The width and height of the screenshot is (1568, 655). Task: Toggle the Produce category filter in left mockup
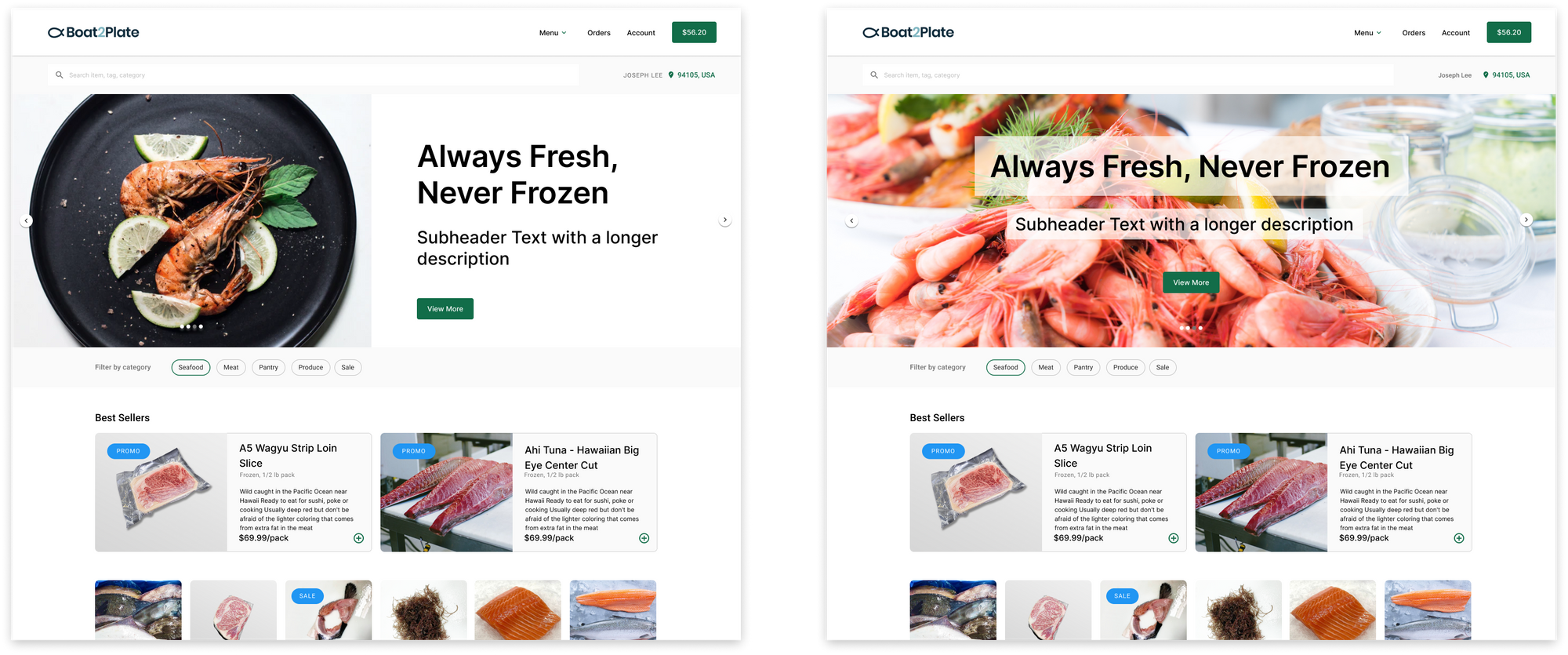310,367
